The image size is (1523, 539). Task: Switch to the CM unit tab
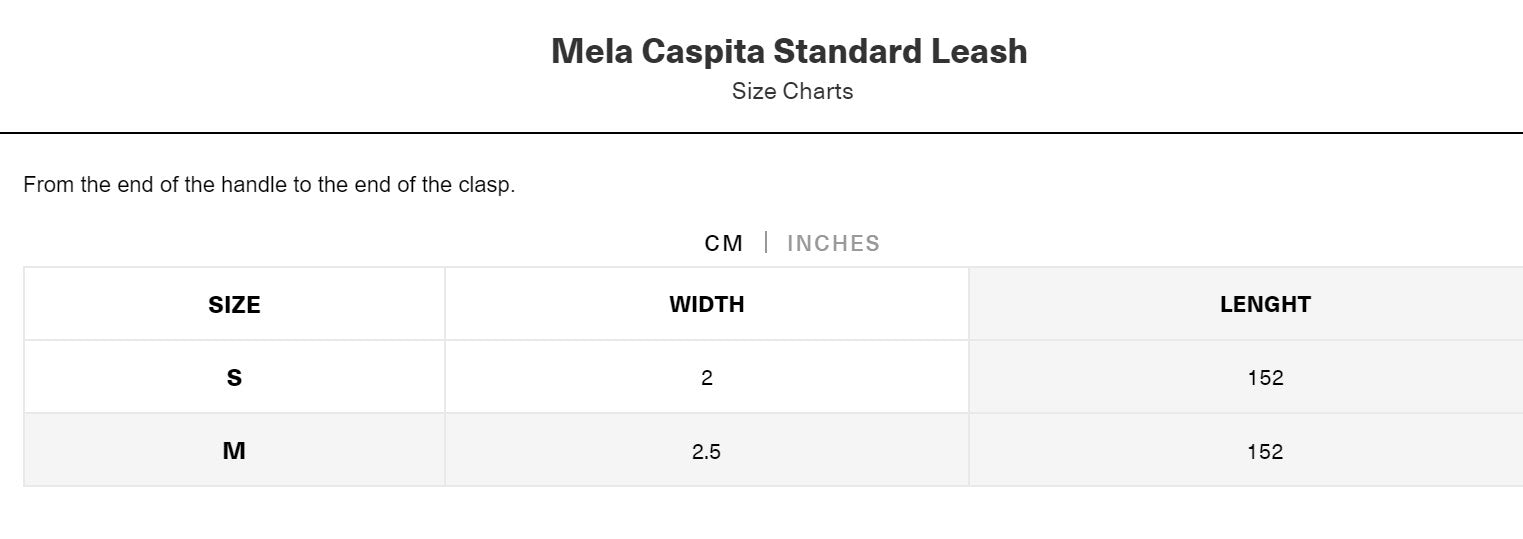coord(724,244)
